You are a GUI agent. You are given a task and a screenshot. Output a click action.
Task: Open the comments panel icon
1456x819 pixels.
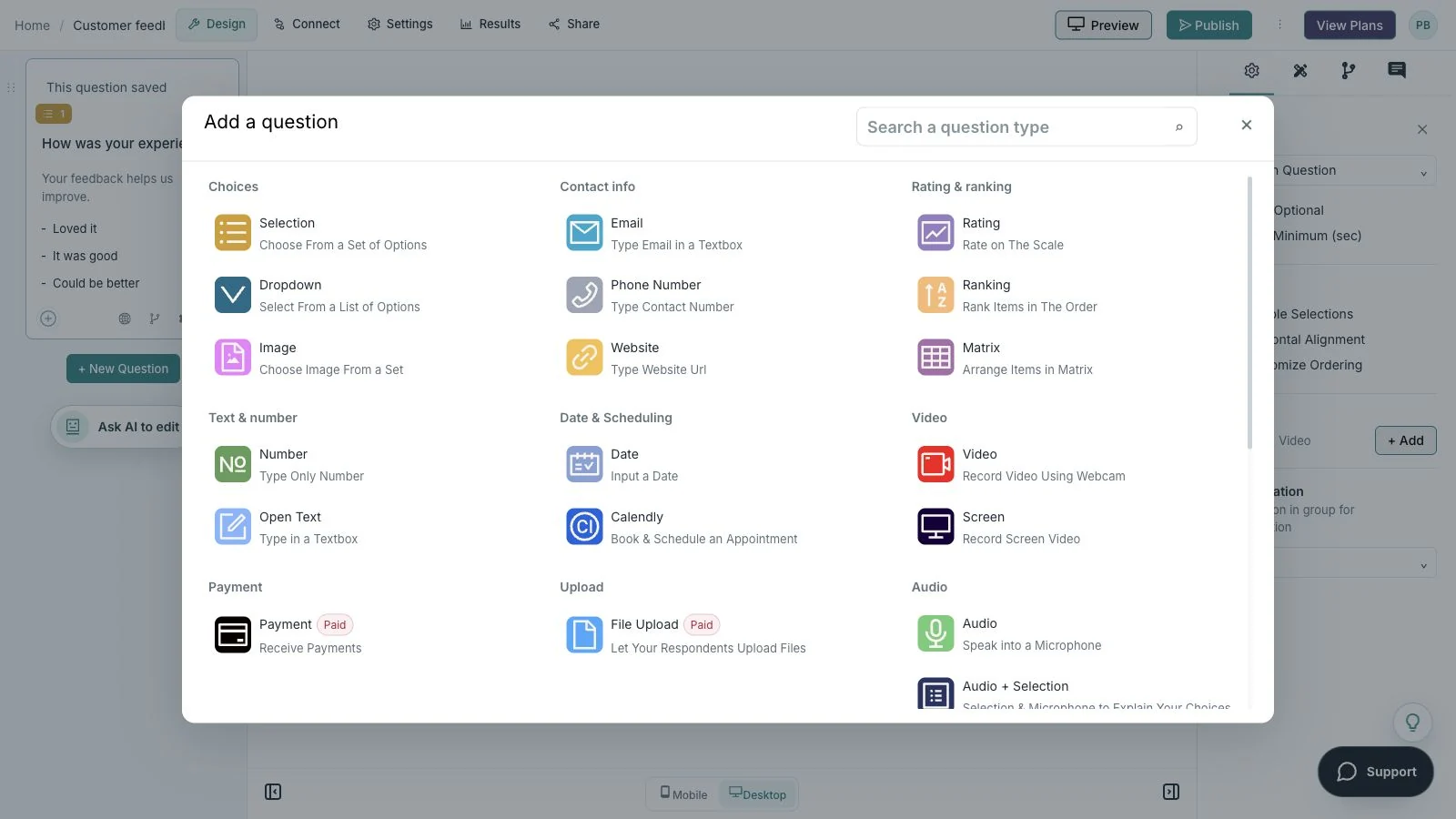(1396, 71)
